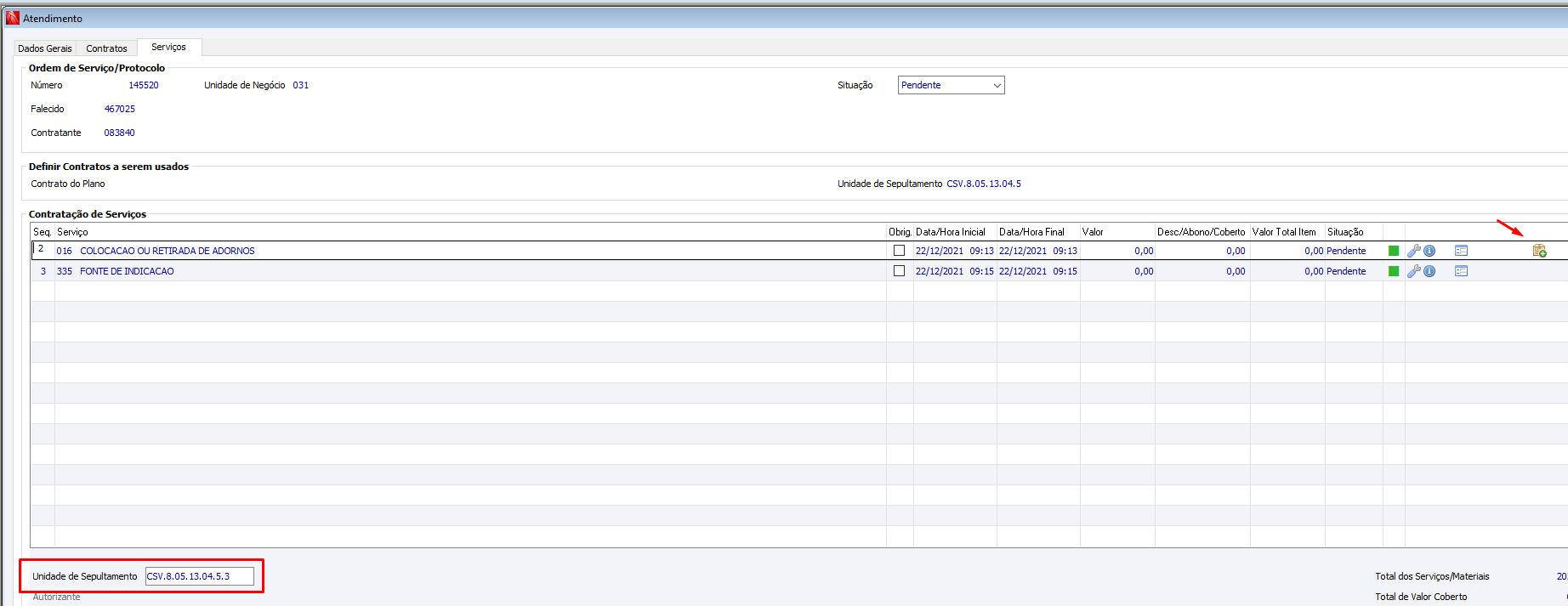The width and height of the screenshot is (1568, 606).
Task: Click the wrench icon in the COLOCACAO OU RETIRADA row
Action: click(x=1414, y=251)
